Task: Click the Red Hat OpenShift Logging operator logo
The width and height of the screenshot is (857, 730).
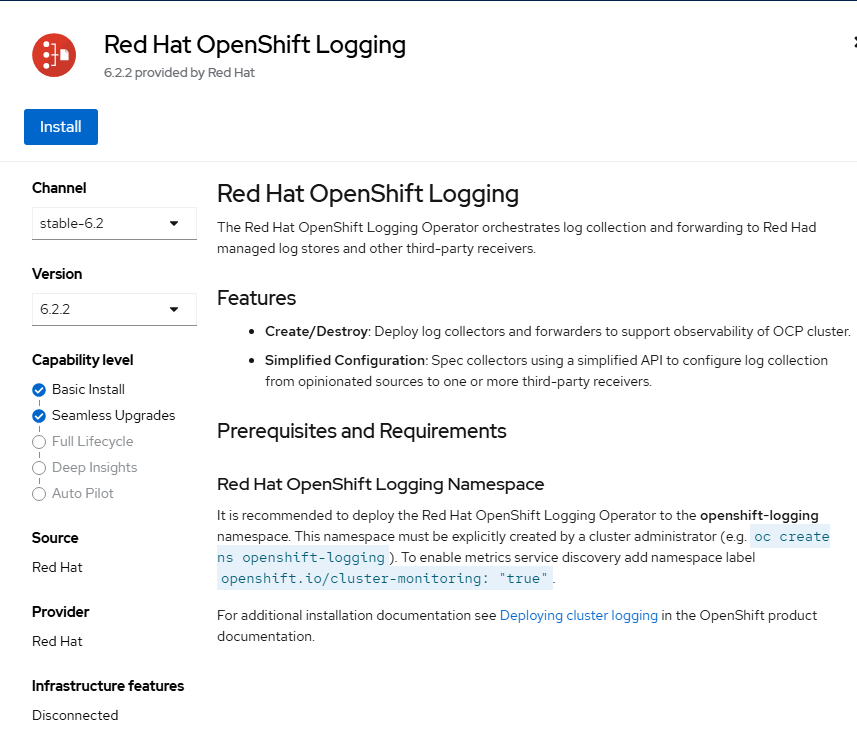Action: tap(54, 55)
